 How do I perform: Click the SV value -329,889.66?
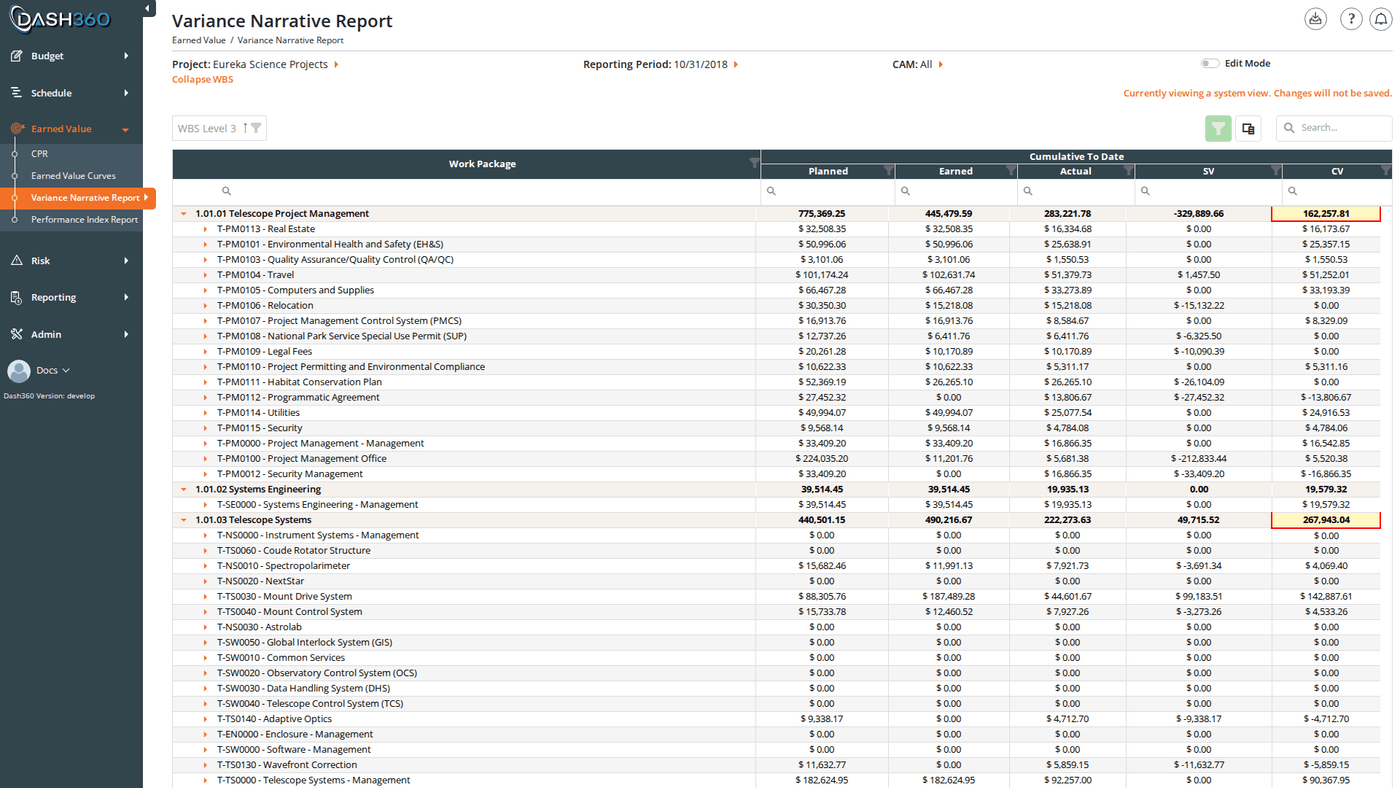1199,214
